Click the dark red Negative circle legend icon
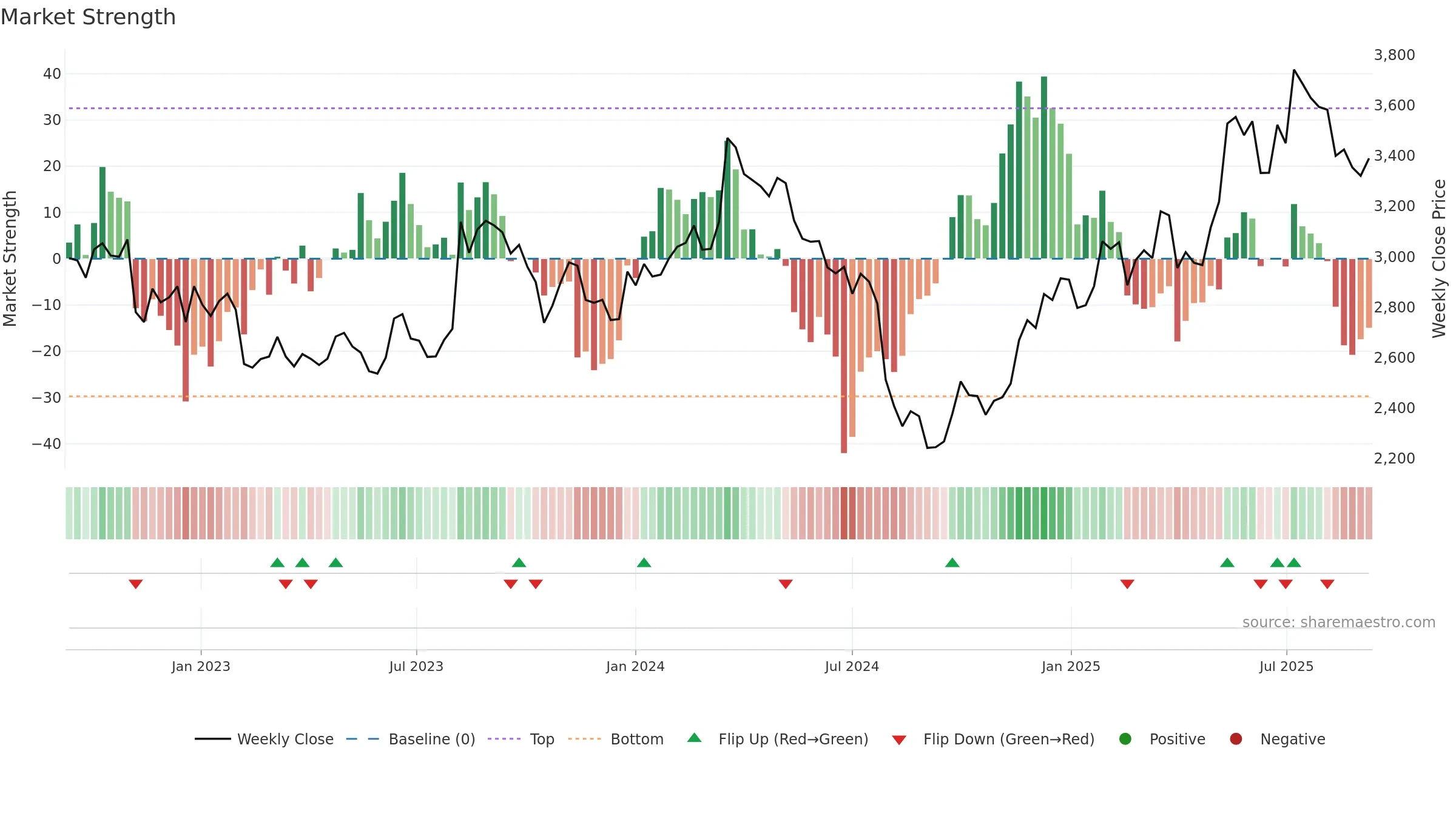The height and width of the screenshot is (819, 1456). click(1236, 739)
